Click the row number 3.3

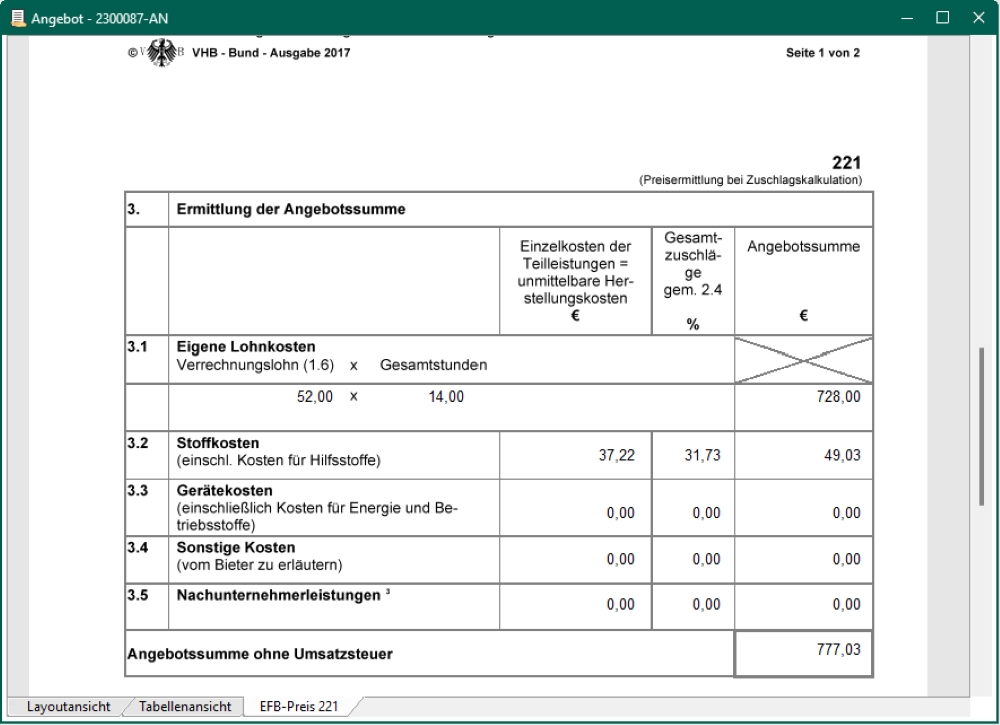137,491
